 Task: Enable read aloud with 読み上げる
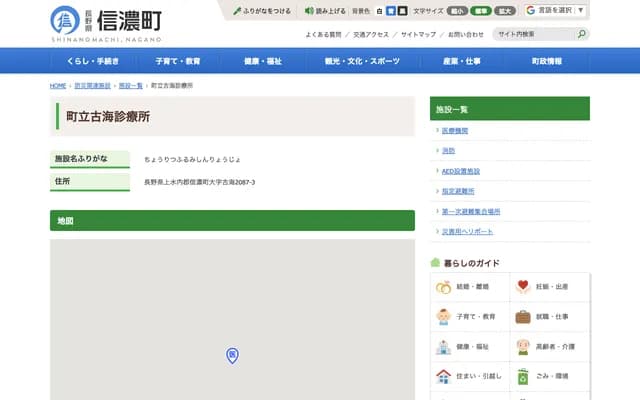324,10
